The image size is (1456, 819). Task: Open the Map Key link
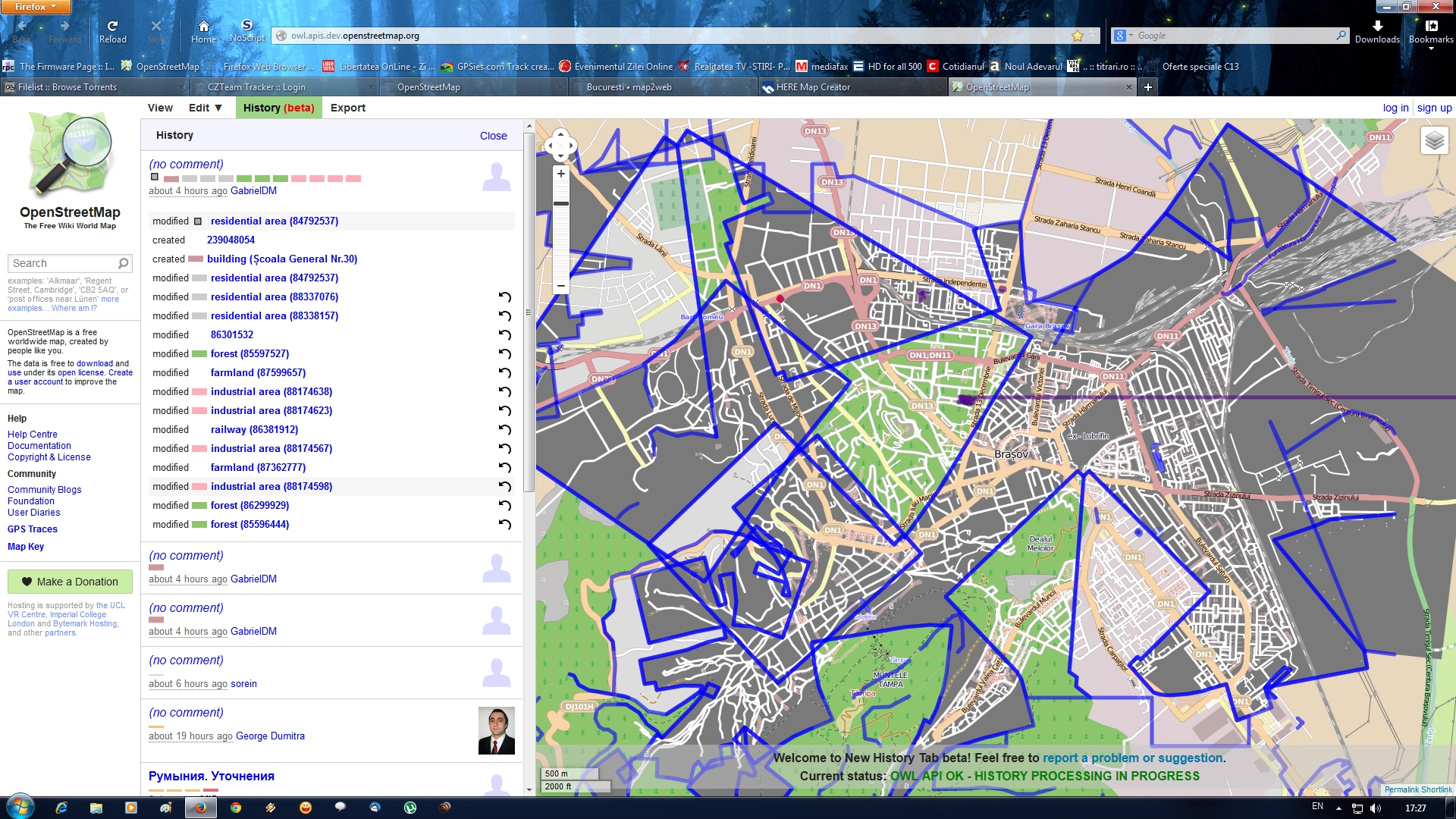tap(26, 547)
